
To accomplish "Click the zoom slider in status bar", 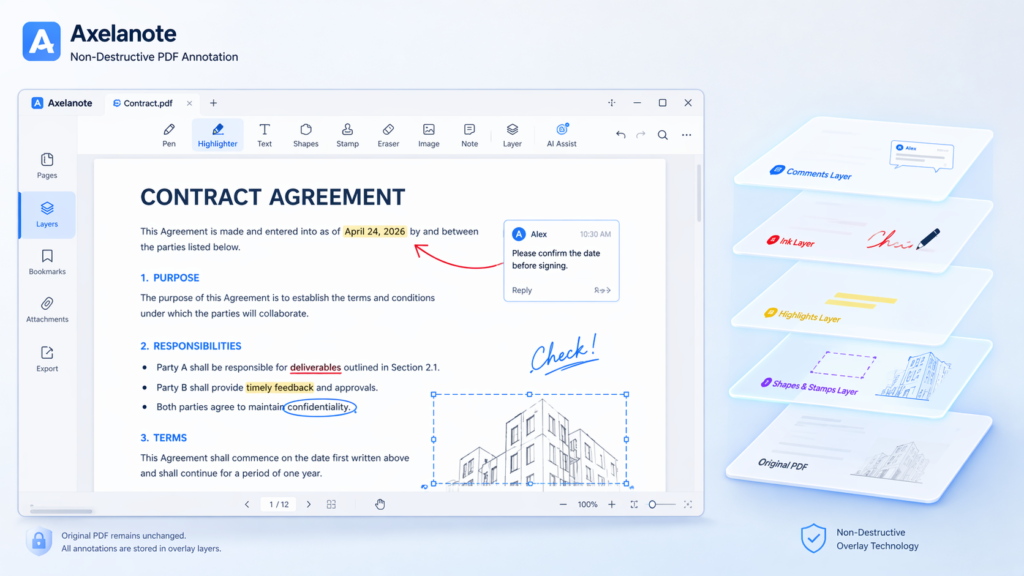I will 667,504.
